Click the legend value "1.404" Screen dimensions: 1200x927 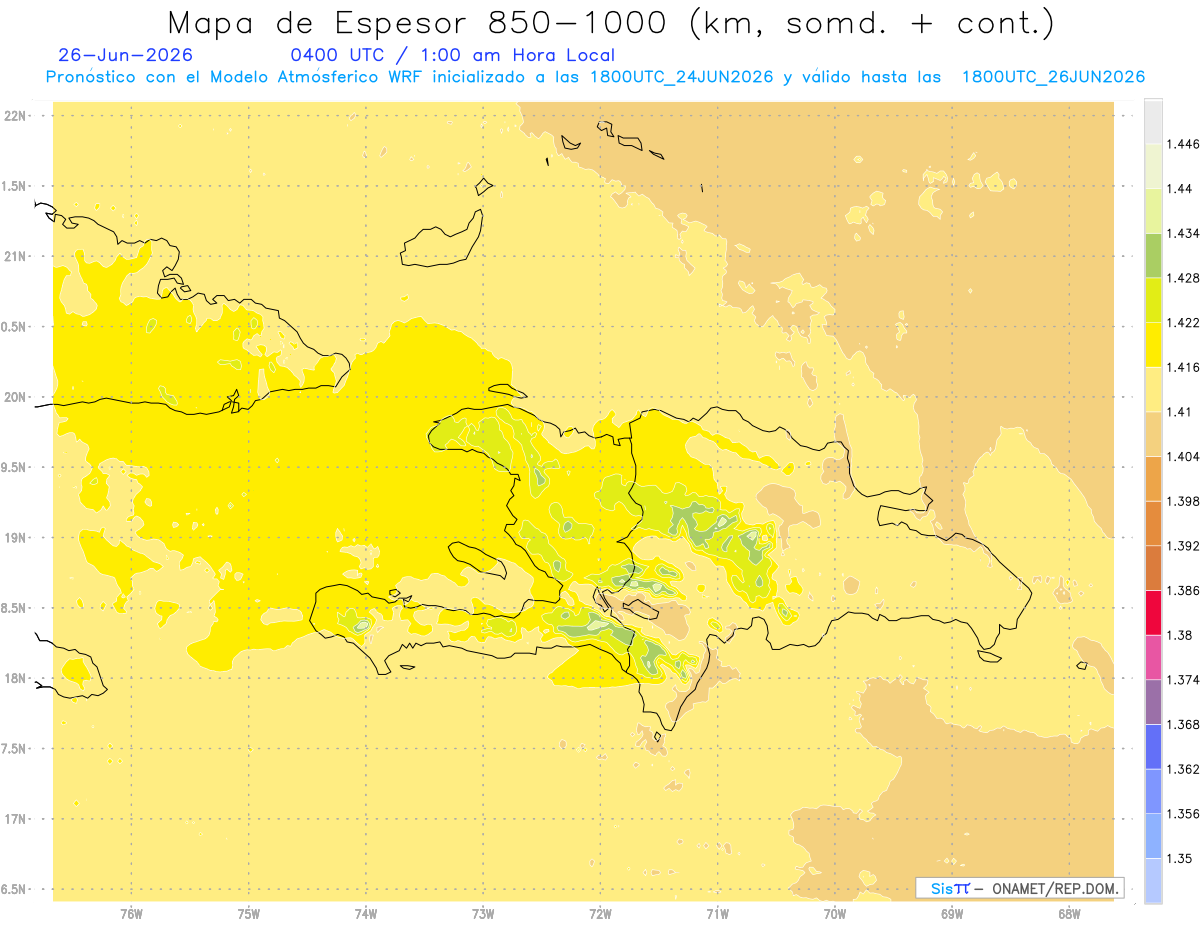coord(1183,456)
